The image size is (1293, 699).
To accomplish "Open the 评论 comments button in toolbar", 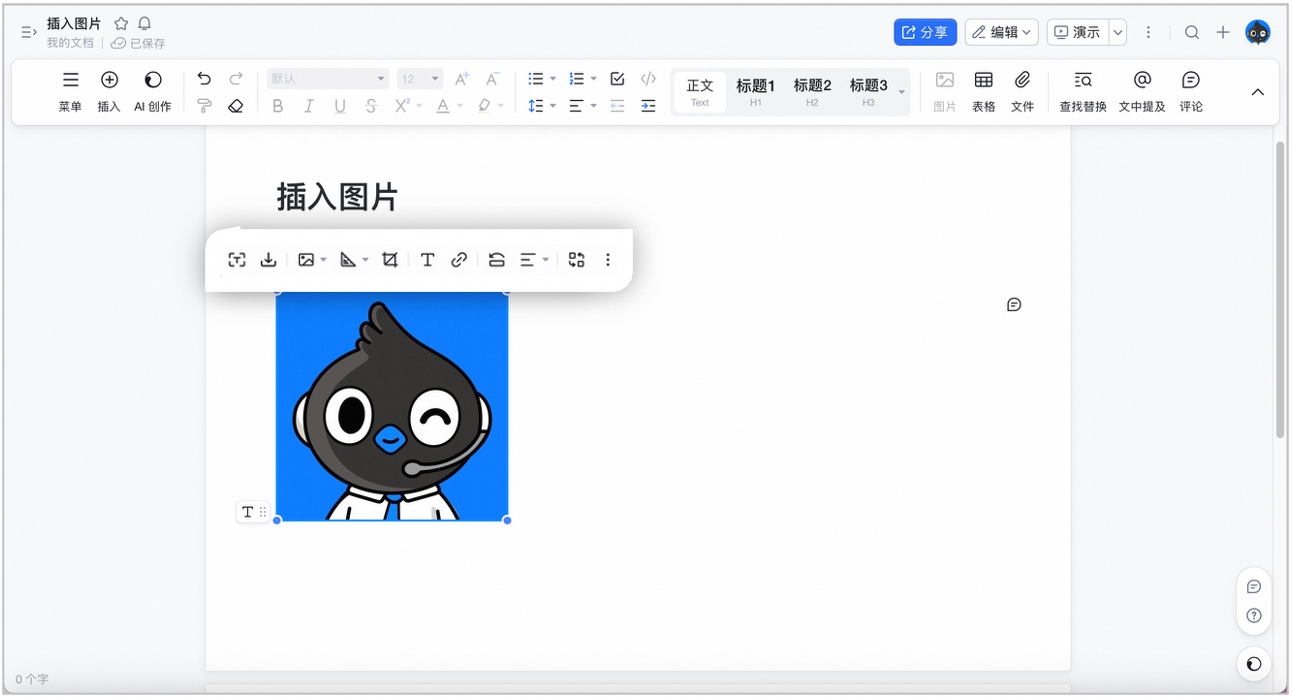I will 1191,91.
